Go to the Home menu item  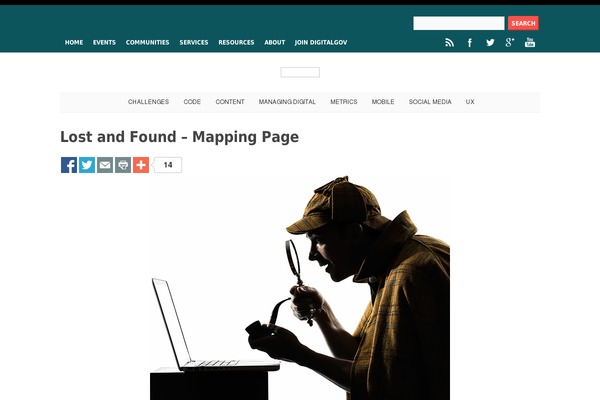[x=74, y=42]
